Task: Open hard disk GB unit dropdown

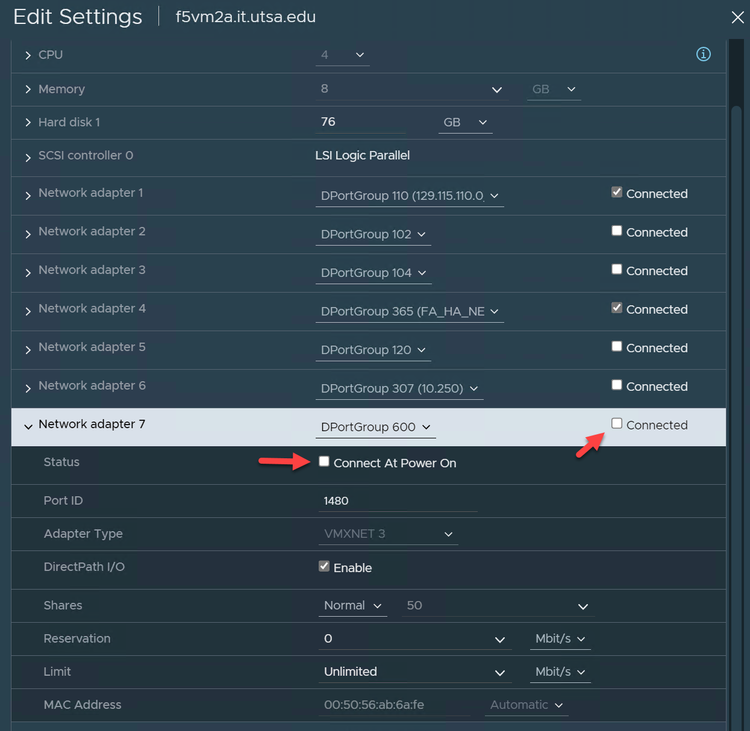Action: click(465, 122)
